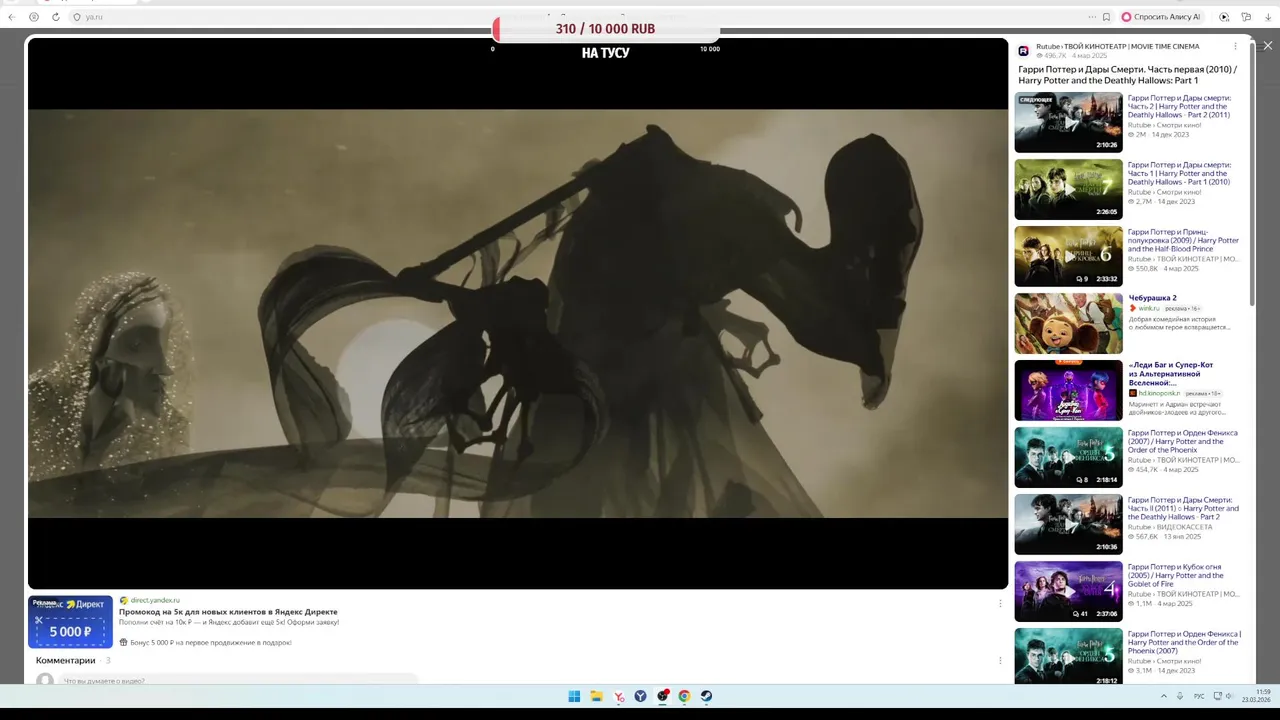Open the Леди Баг и Супер-Кот ad thumbnail
1280x720 pixels.
[x=1068, y=390]
